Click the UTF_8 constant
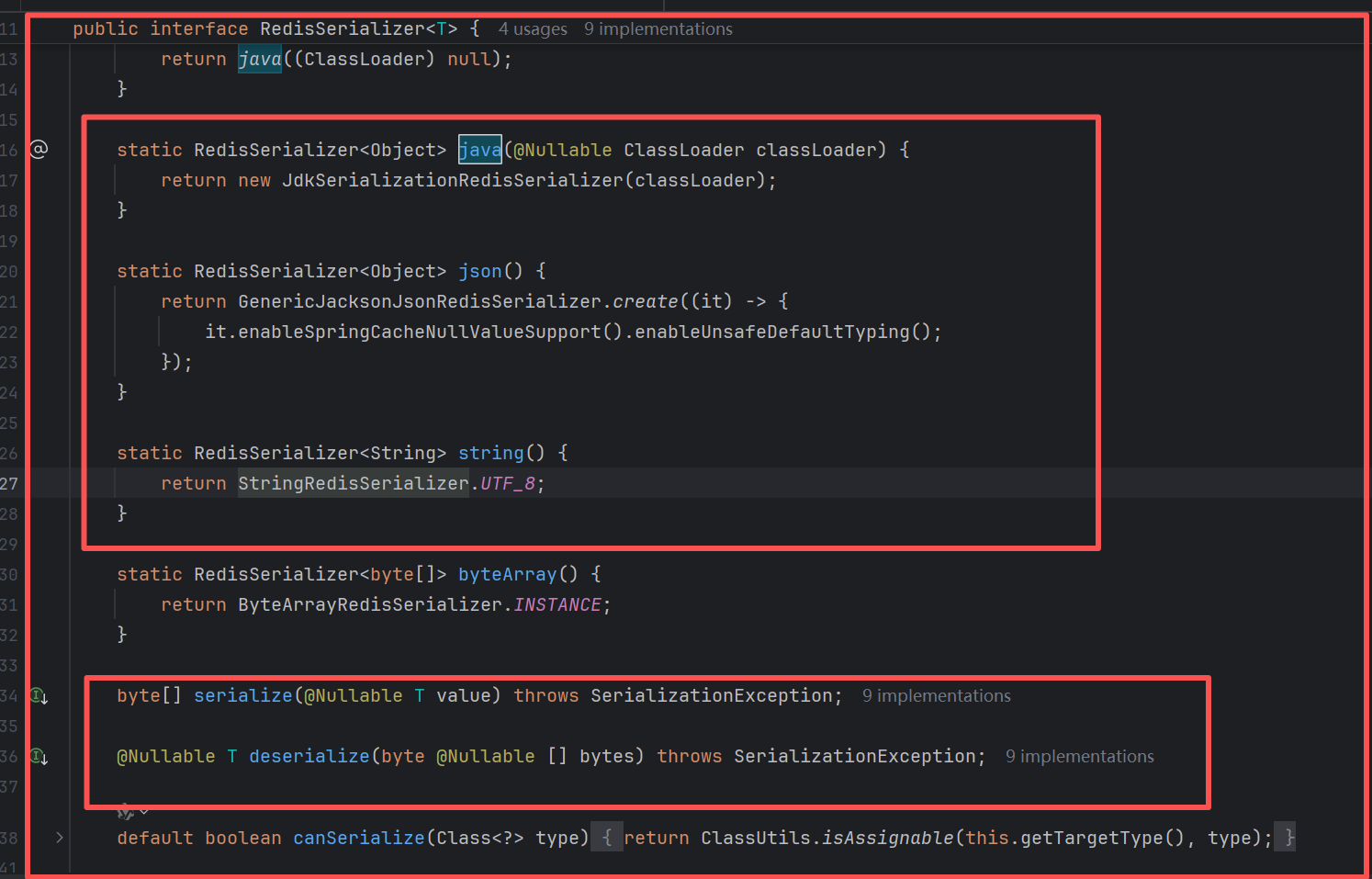This screenshot has width=1372, height=879. point(508,484)
